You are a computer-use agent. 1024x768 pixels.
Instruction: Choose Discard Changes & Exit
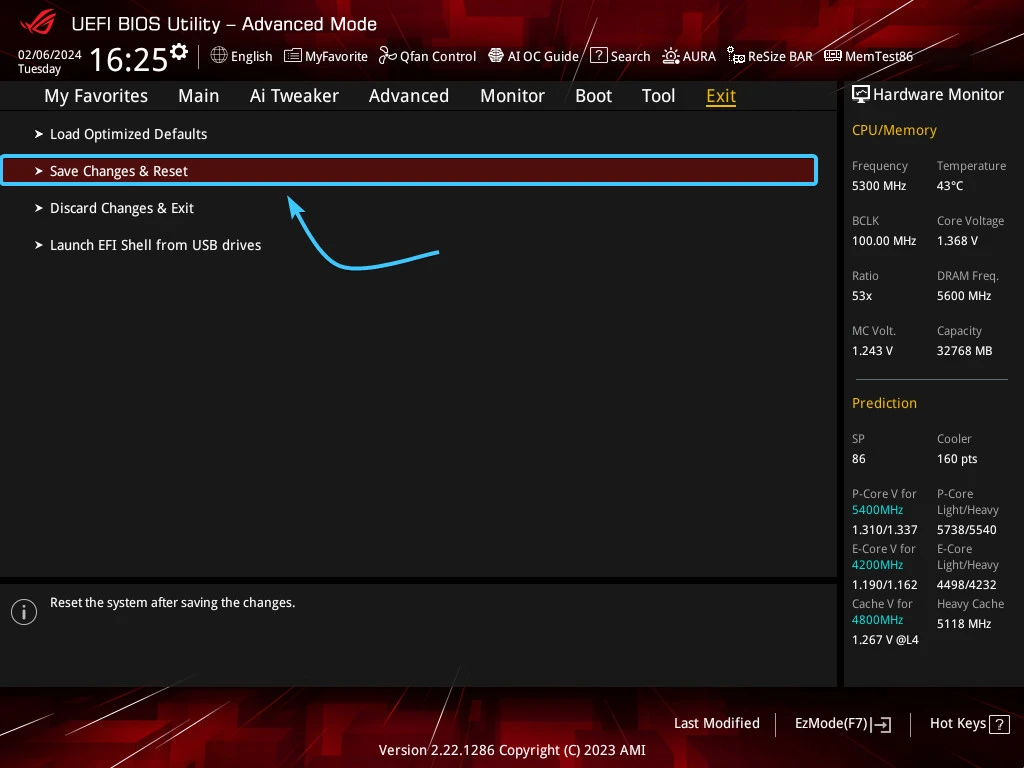pos(121,208)
